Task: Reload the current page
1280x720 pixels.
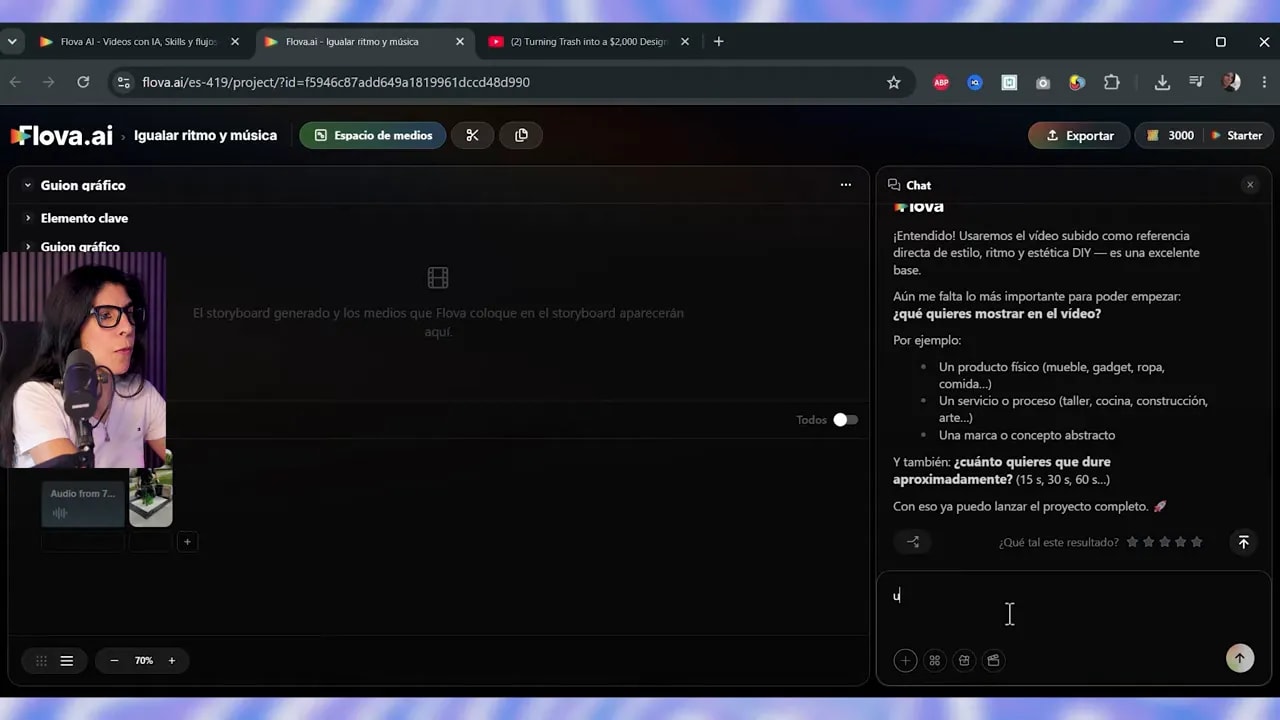Action: [83, 82]
